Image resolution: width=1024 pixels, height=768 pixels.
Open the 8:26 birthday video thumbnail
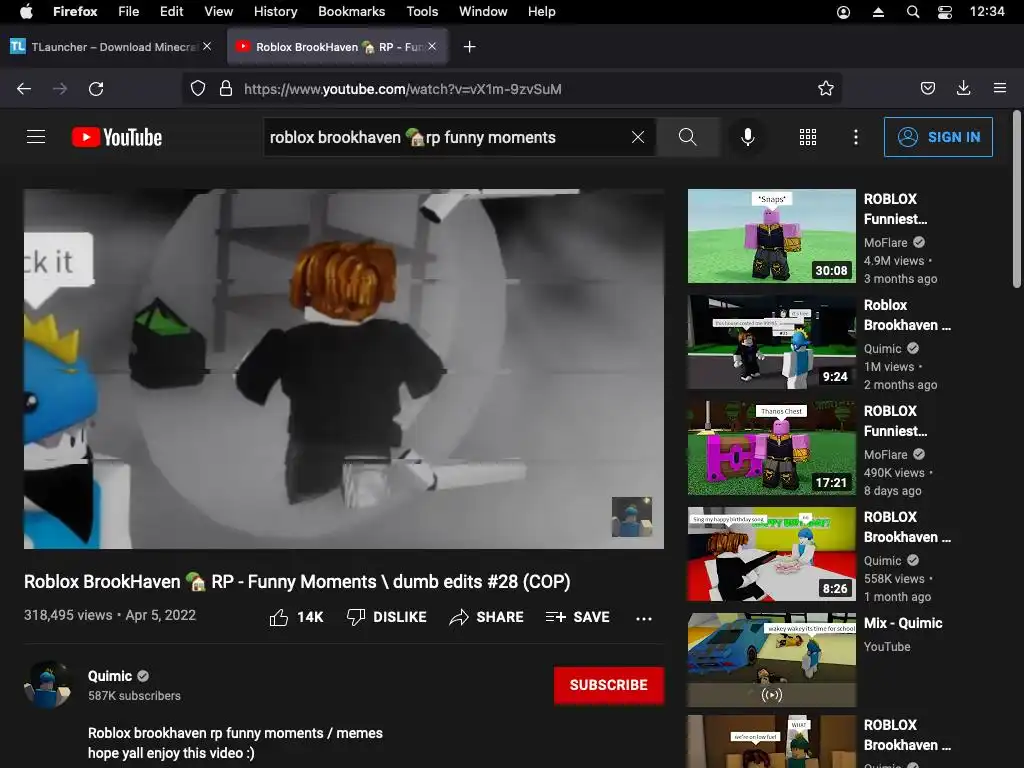[x=772, y=554]
